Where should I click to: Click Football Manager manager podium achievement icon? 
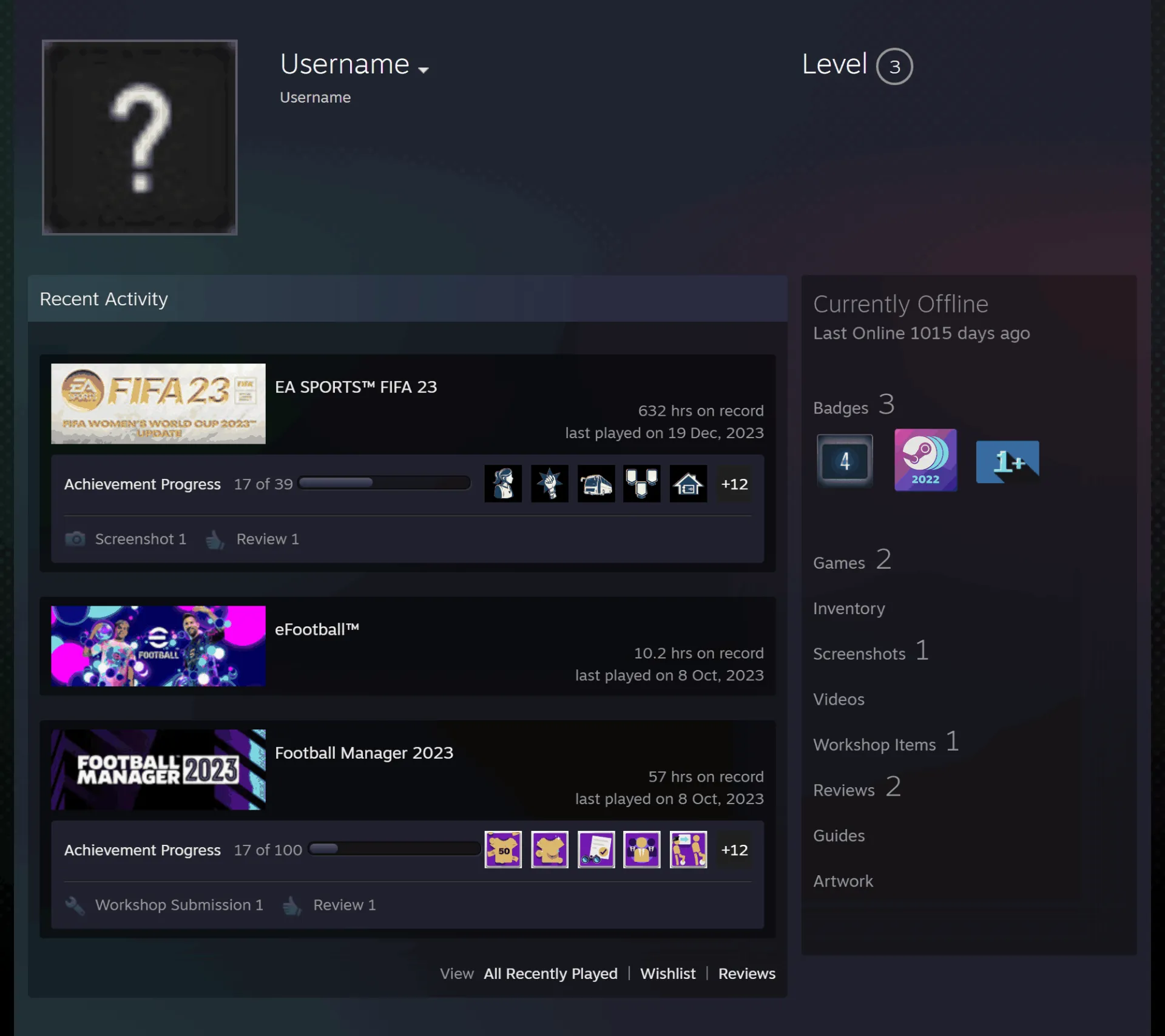coord(642,850)
